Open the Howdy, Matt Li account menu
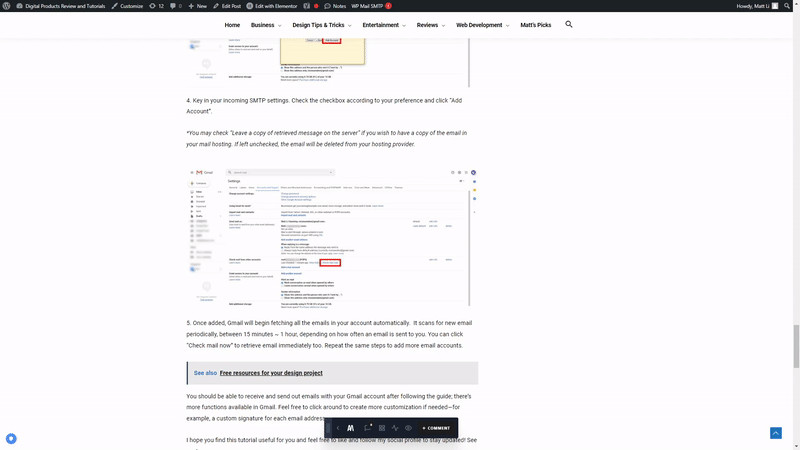 tap(757, 6)
